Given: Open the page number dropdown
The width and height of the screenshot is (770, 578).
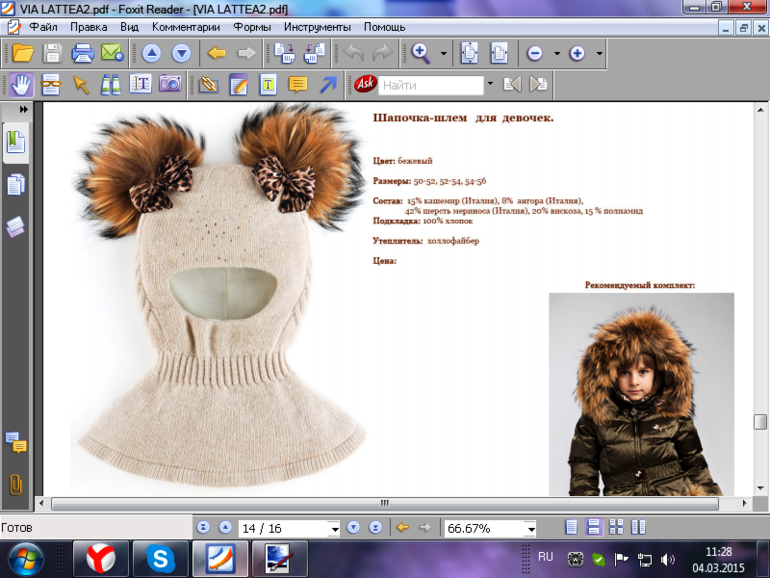Looking at the screenshot, I should pos(333,528).
